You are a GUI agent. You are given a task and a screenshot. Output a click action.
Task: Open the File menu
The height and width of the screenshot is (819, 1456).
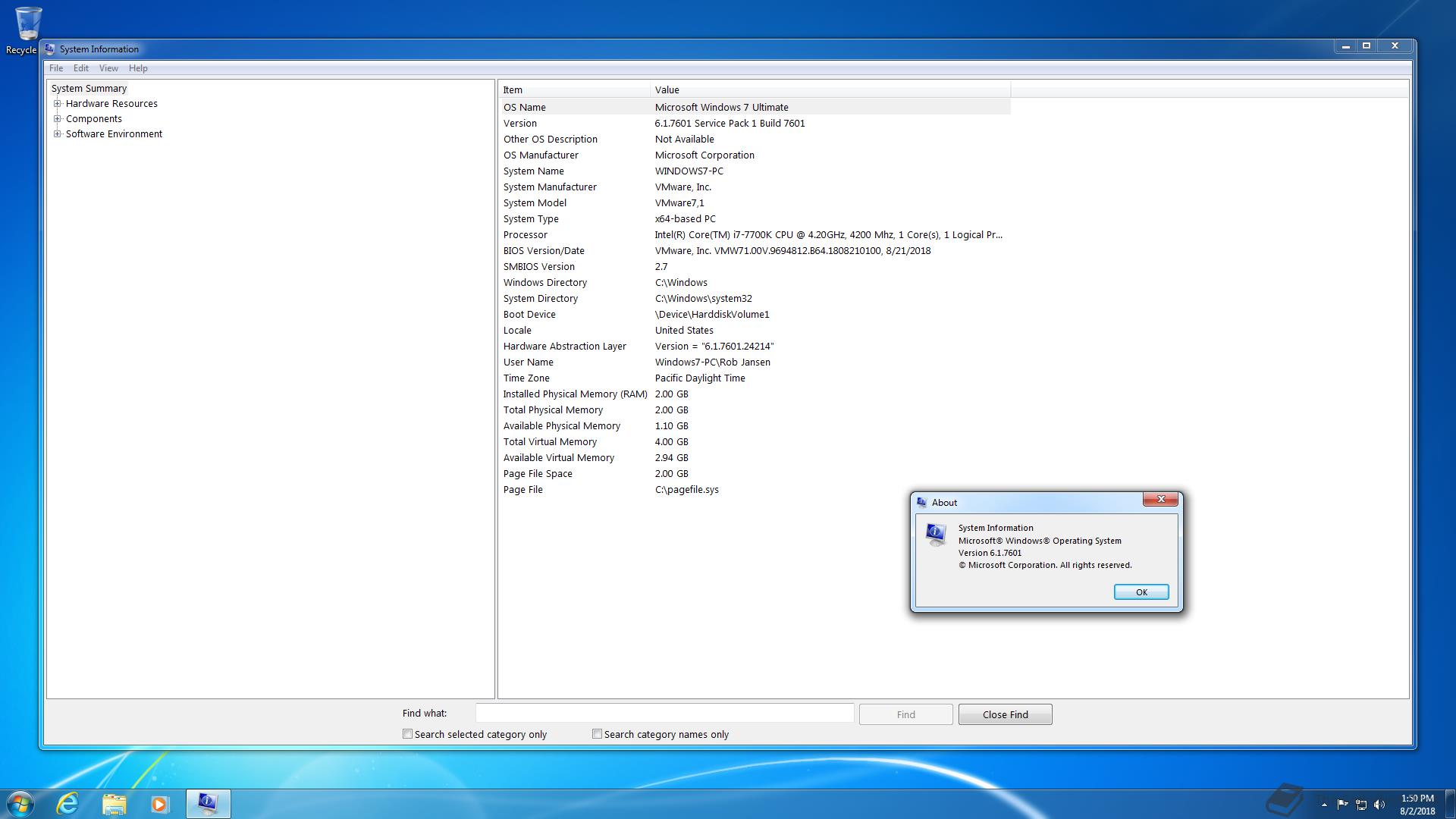[56, 68]
